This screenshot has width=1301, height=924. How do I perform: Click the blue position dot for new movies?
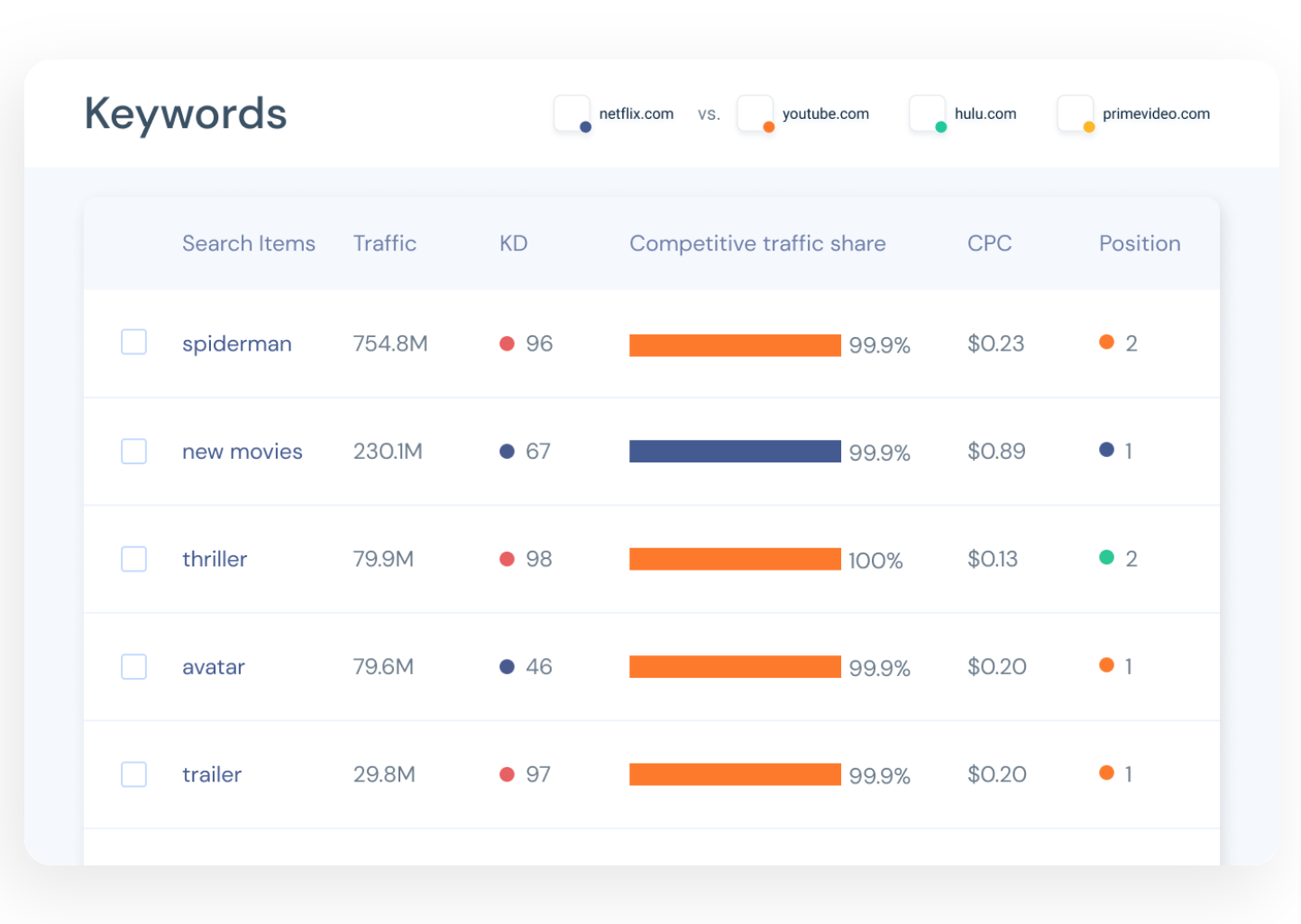1107,450
